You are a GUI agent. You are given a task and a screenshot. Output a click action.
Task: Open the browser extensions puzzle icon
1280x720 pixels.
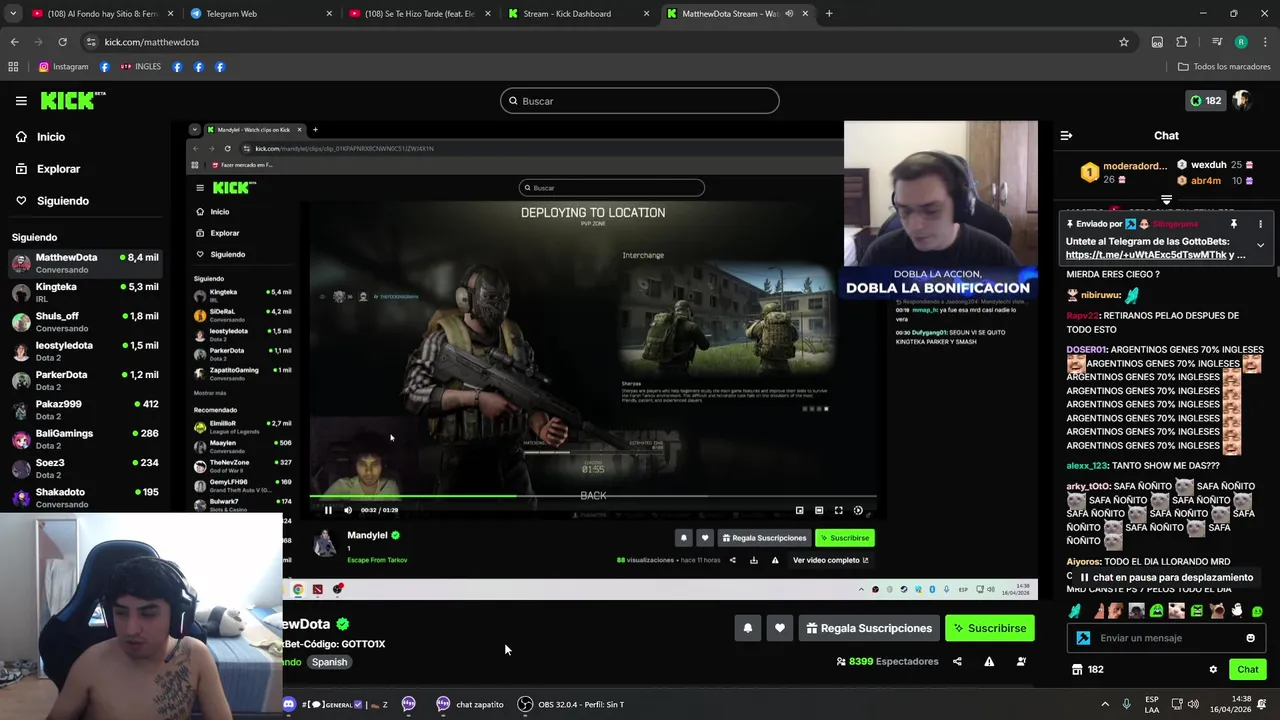click(1181, 42)
